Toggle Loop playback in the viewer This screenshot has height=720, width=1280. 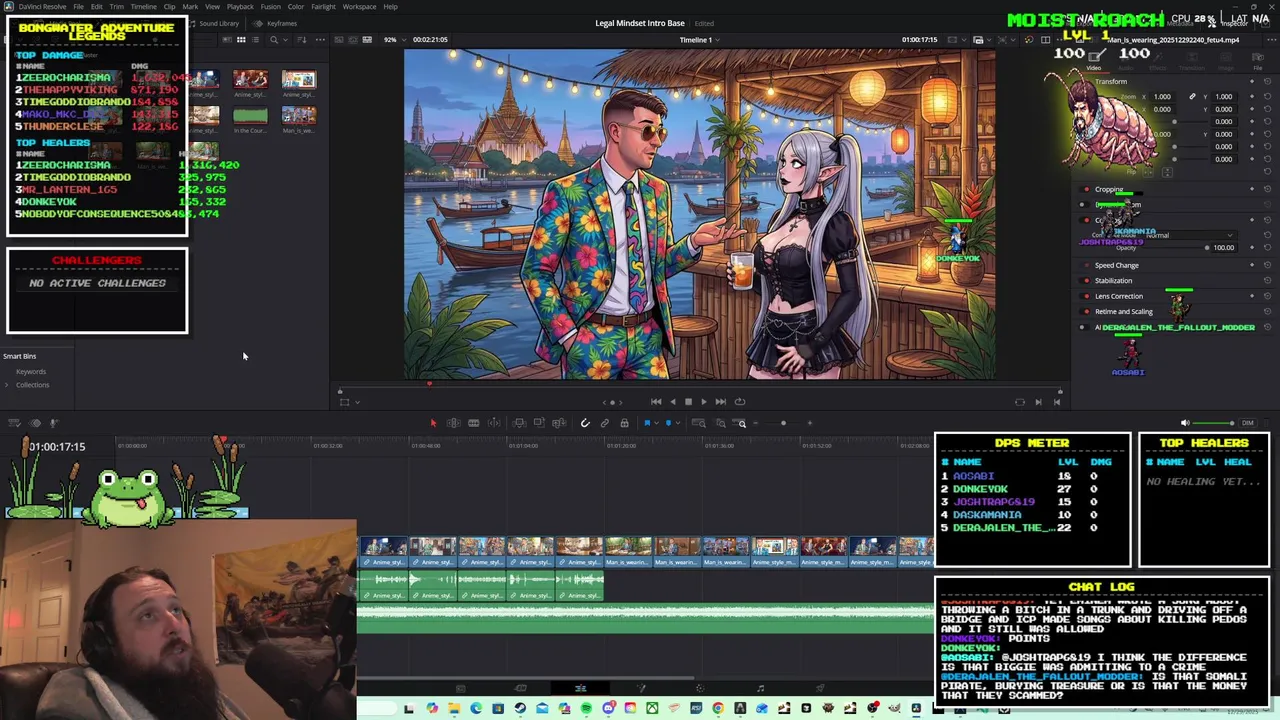[x=740, y=401]
